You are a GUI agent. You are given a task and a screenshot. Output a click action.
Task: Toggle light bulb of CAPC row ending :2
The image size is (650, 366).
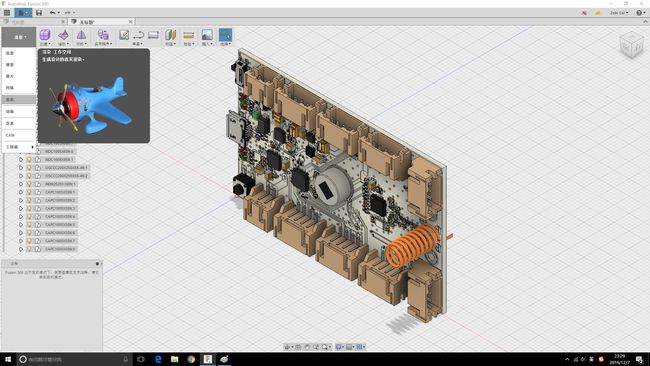click(29, 200)
